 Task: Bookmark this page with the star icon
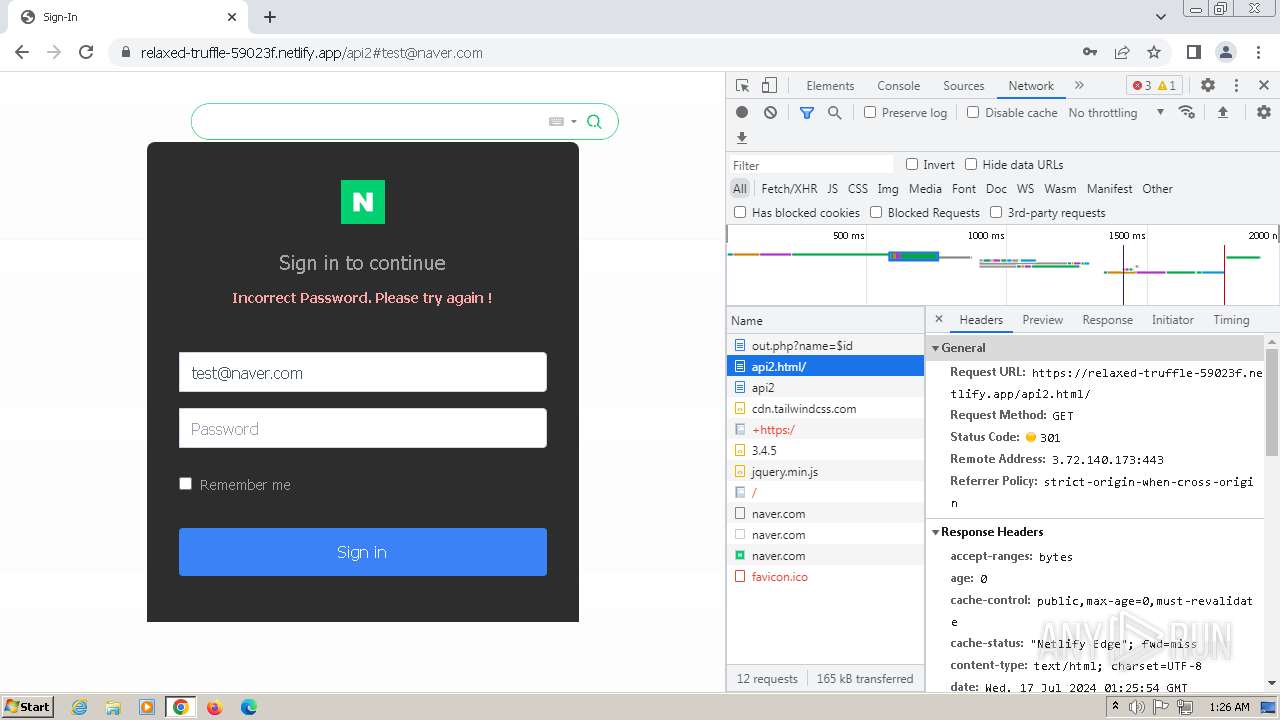[x=1154, y=52]
